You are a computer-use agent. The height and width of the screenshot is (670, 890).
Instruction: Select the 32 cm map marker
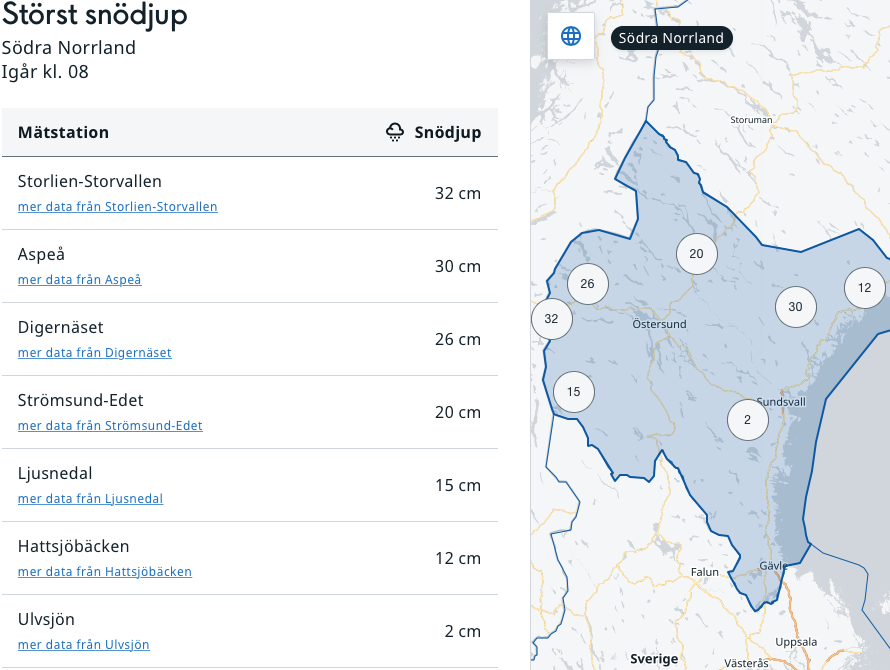551,319
